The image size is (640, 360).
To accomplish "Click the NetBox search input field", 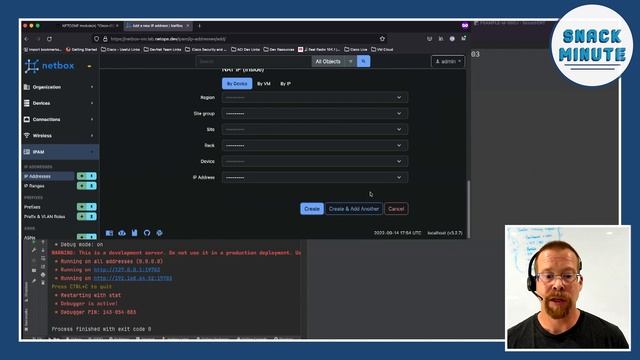I will 253,61.
